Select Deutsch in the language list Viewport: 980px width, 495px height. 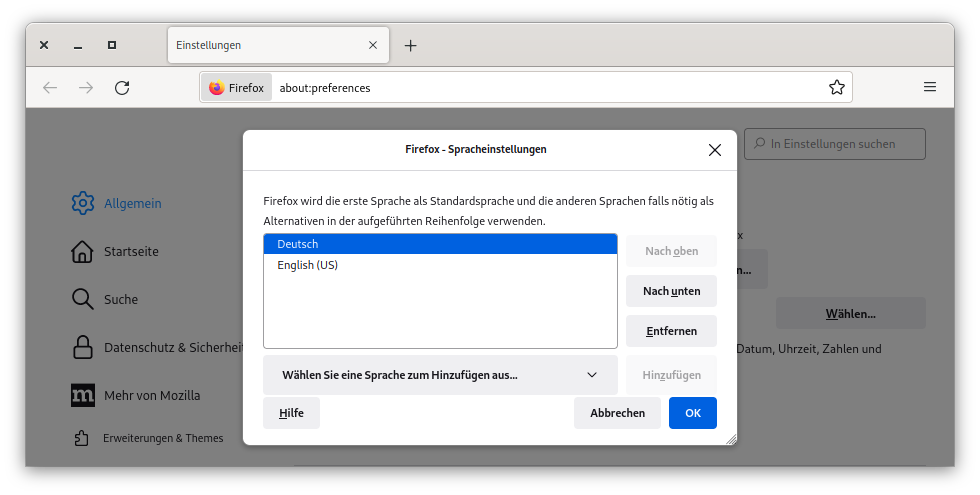coord(440,244)
